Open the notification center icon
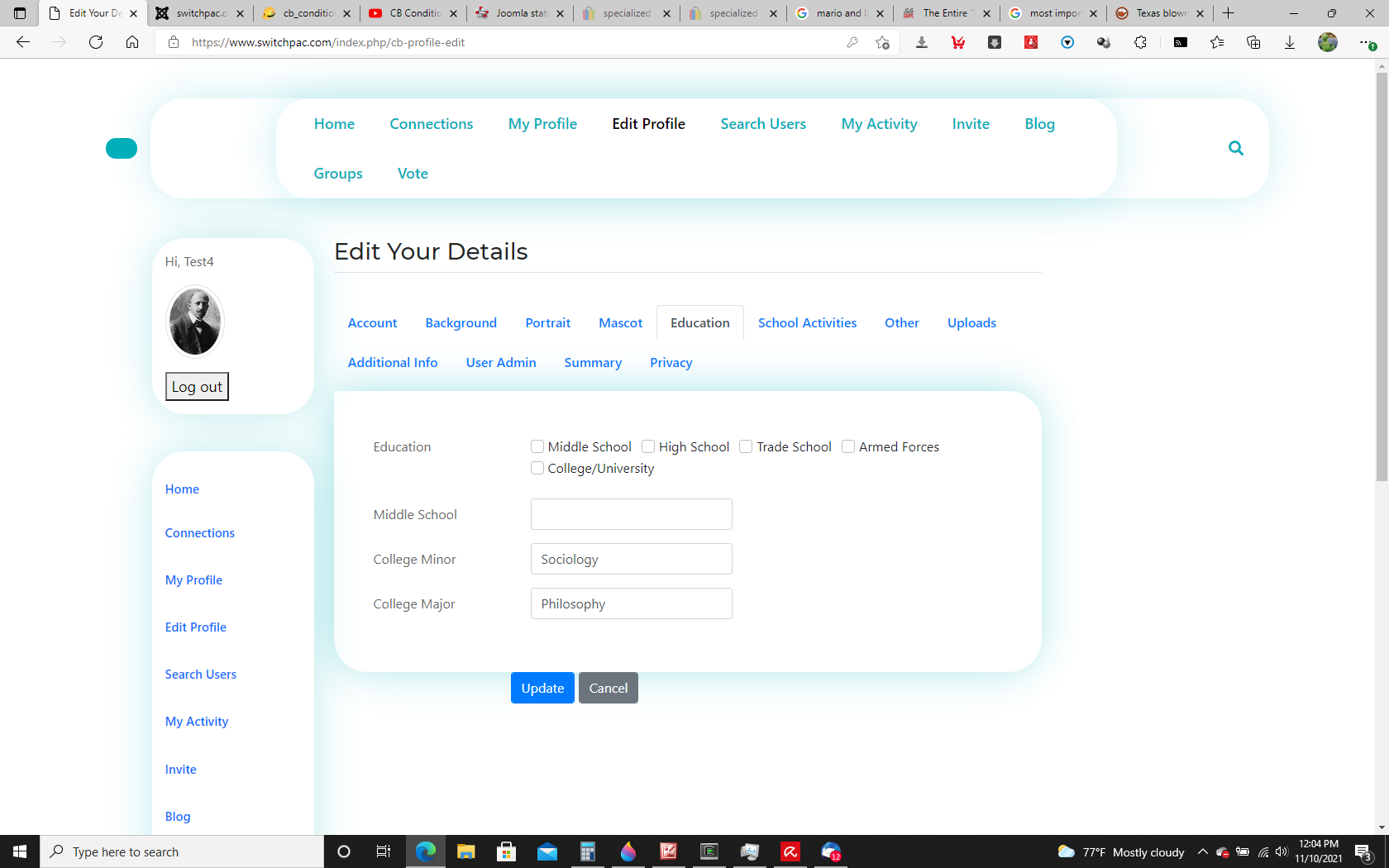The width and height of the screenshot is (1389, 868). click(1364, 851)
